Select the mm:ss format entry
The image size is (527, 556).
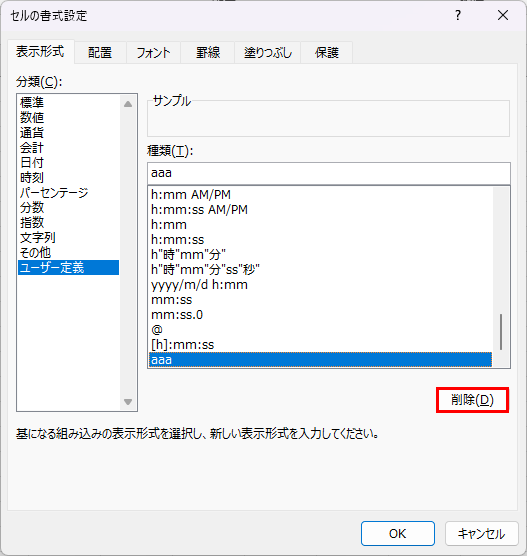pos(321,300)
